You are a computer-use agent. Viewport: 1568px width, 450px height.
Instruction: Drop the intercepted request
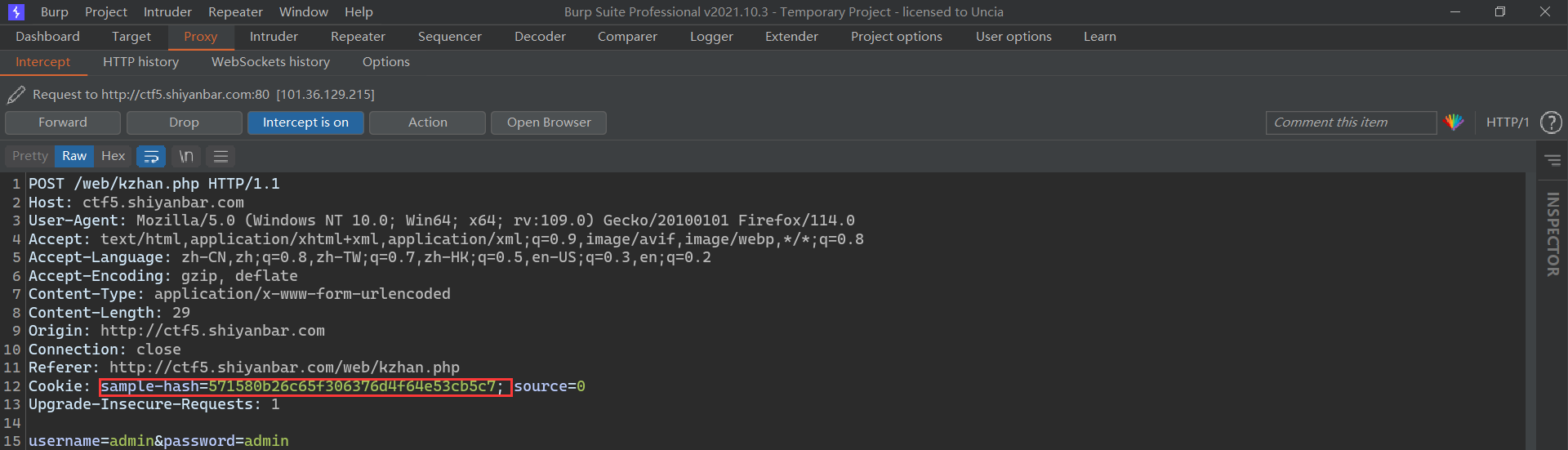coord(184,123)
